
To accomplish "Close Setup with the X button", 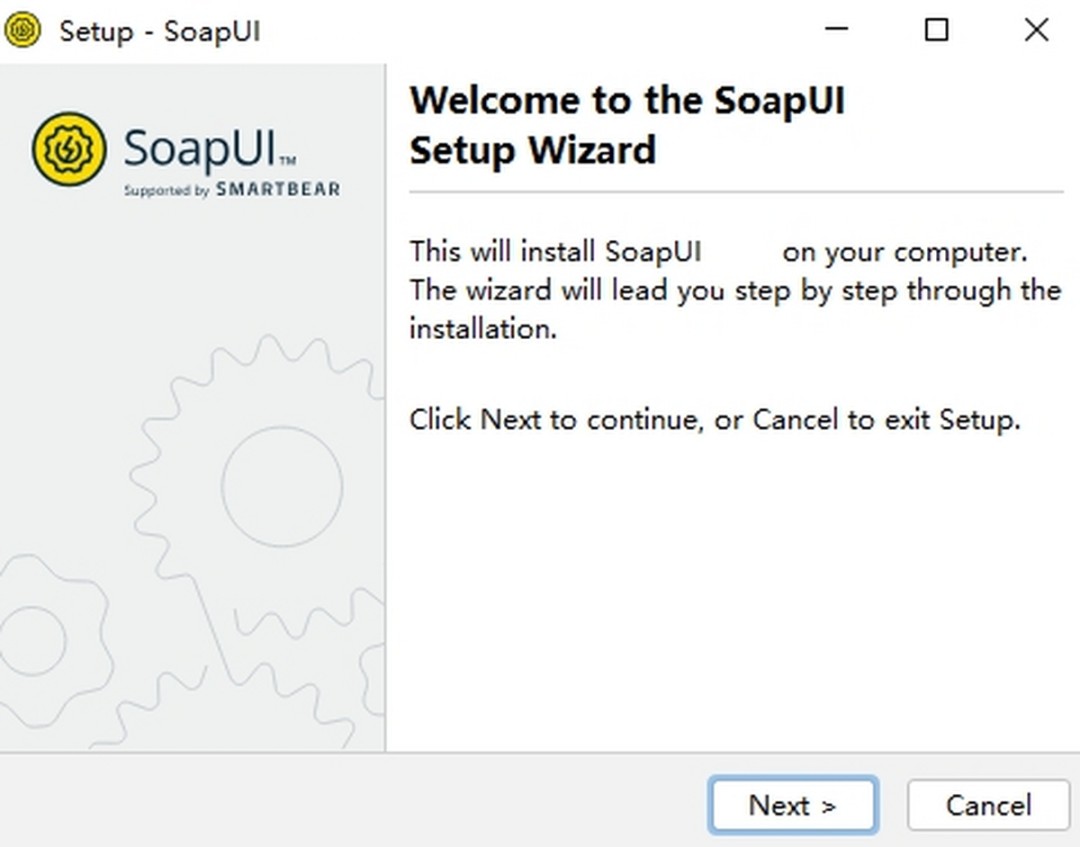I will [x=1035, y=30].
